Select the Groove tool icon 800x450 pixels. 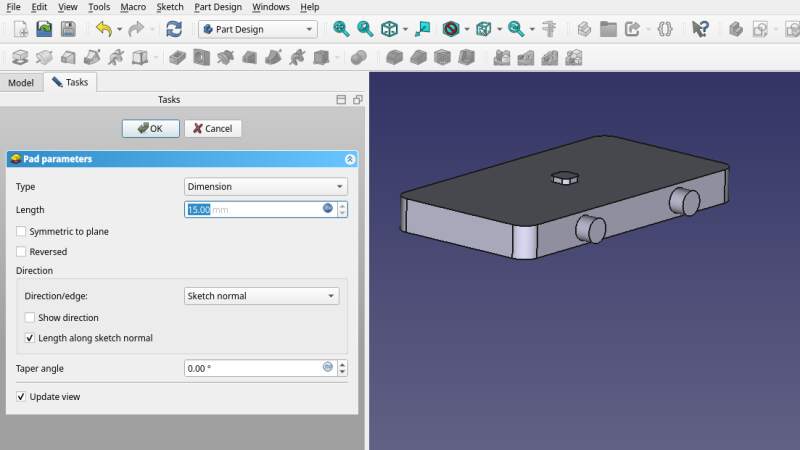pyautogui.click(x=226, y=57)
